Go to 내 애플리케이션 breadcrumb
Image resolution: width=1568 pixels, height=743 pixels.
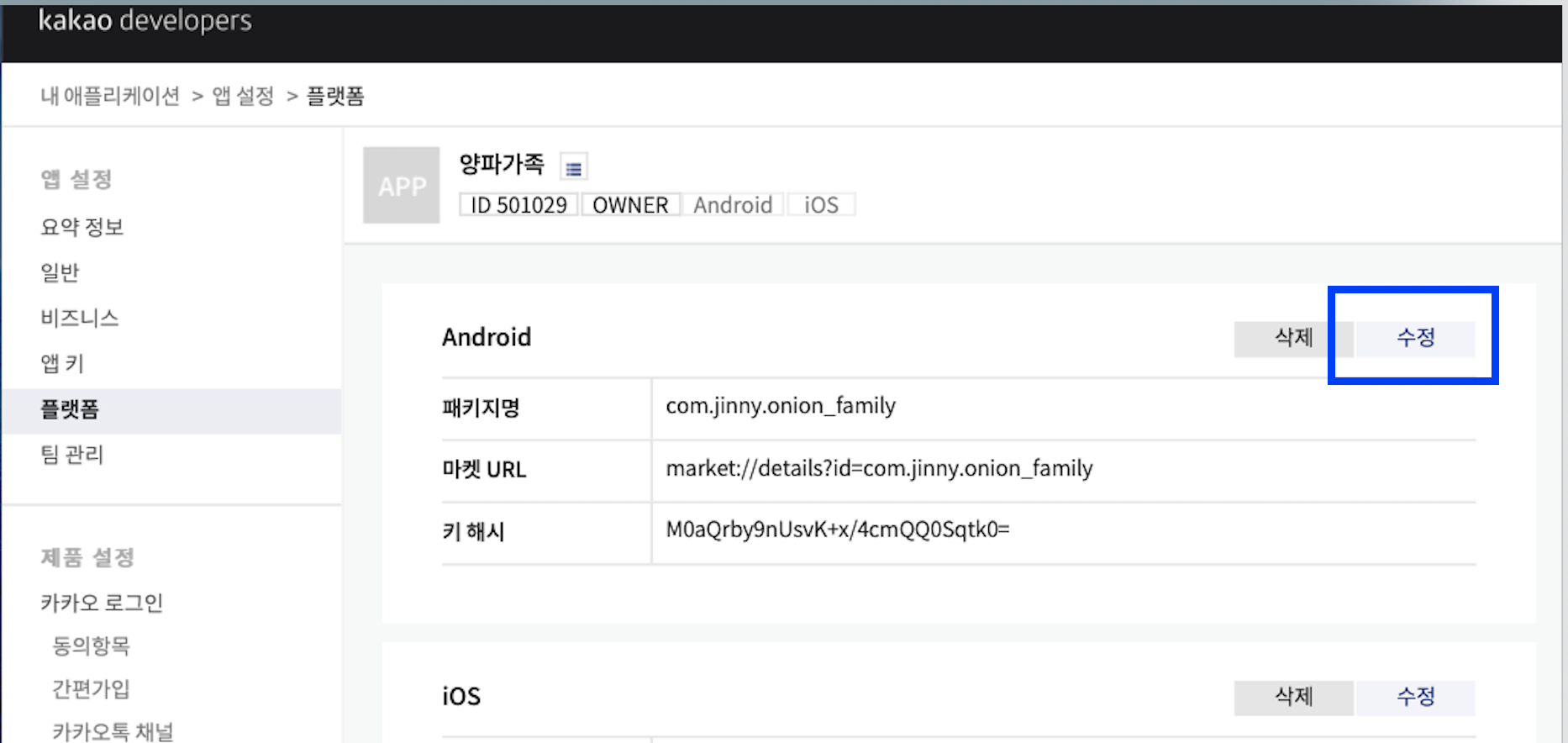(110, 96)
